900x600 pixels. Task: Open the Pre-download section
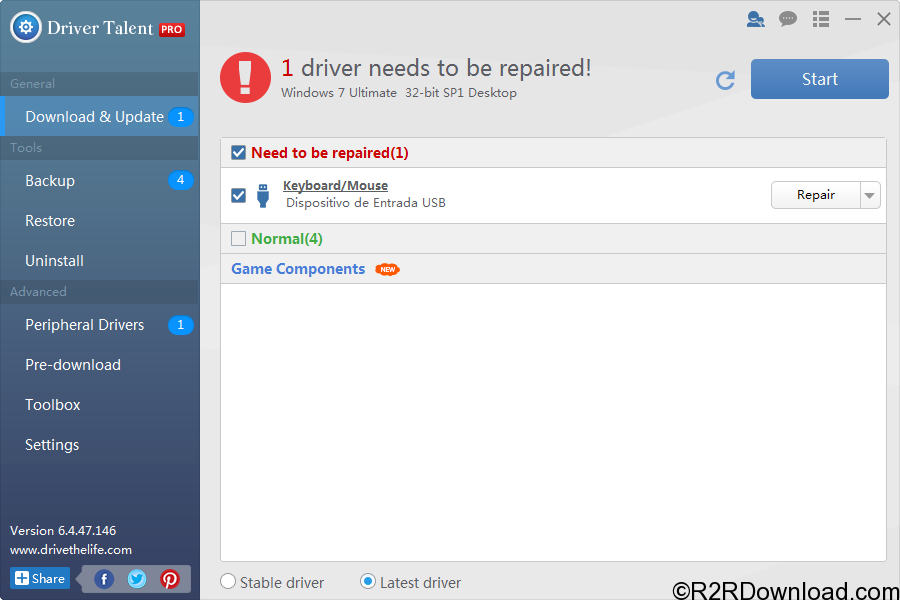tap(100, 365)
